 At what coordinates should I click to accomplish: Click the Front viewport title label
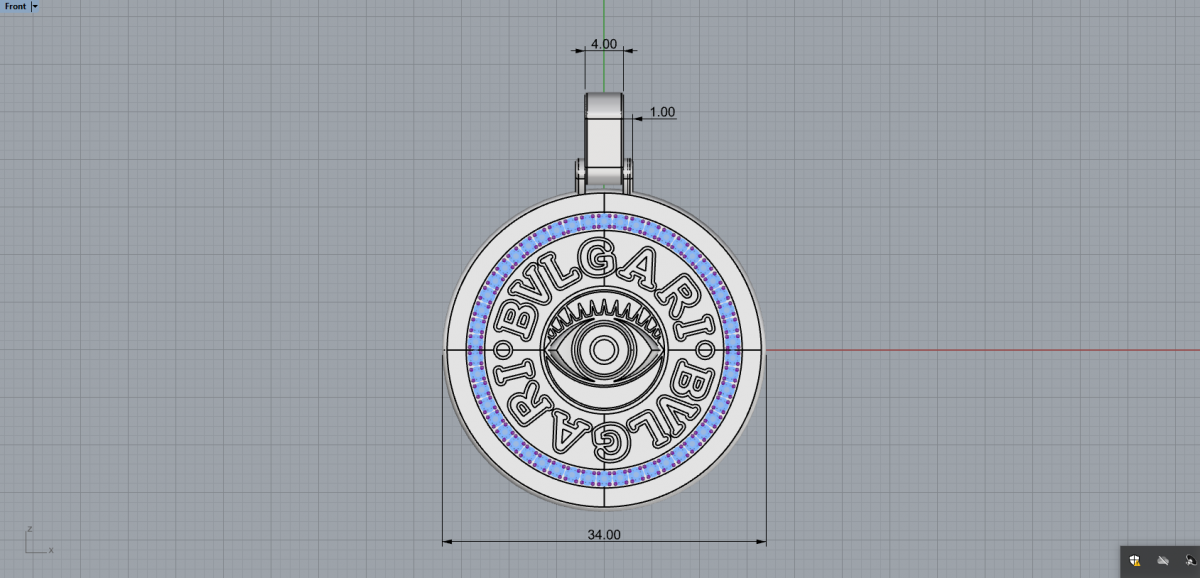(15, 6)
